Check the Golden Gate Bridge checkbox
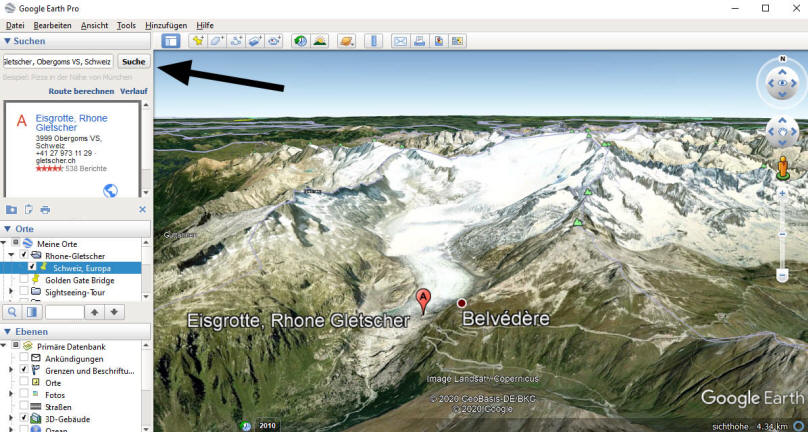The image size is (808, 432). pyautogui.click(x=24, y=280)
